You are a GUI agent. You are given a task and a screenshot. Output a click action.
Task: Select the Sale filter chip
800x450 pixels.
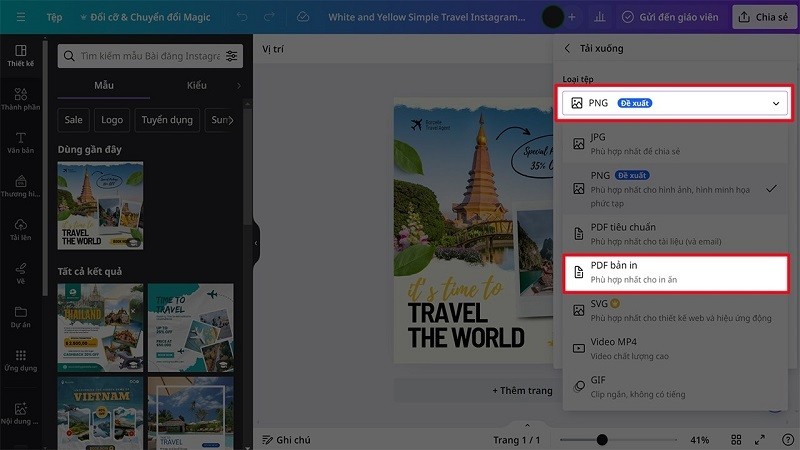(73, 120)
